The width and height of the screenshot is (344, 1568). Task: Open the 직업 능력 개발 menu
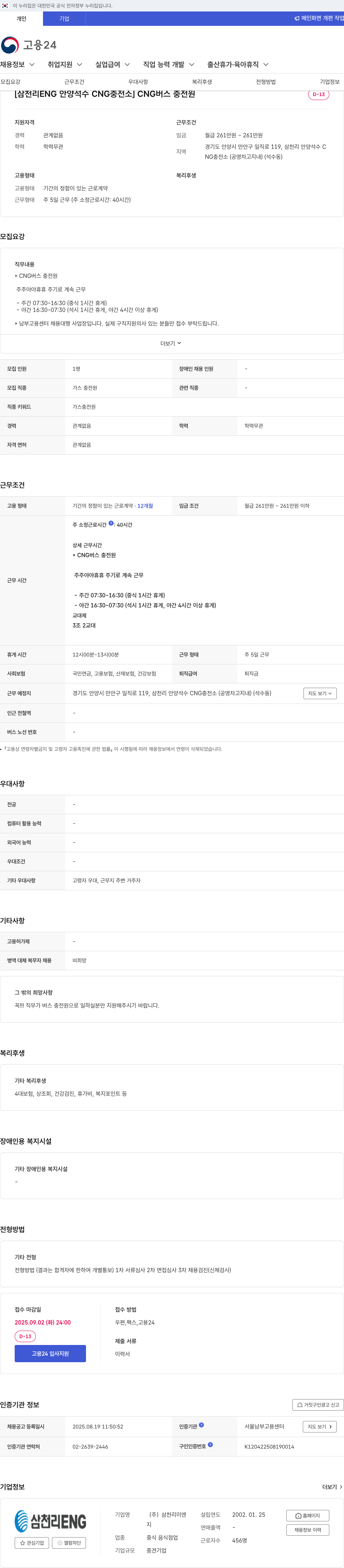[168, 65]
